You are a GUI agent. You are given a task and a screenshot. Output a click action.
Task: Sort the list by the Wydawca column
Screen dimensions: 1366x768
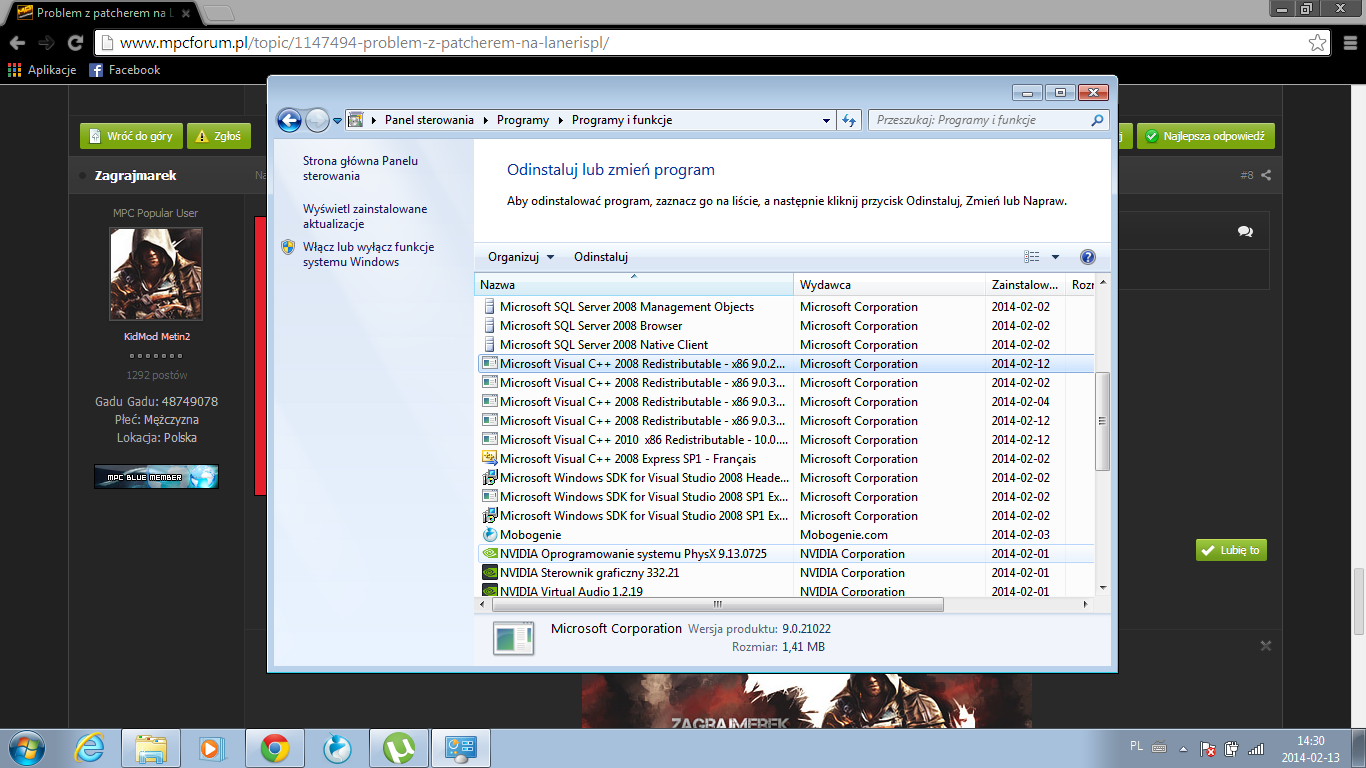pos(890,285)
